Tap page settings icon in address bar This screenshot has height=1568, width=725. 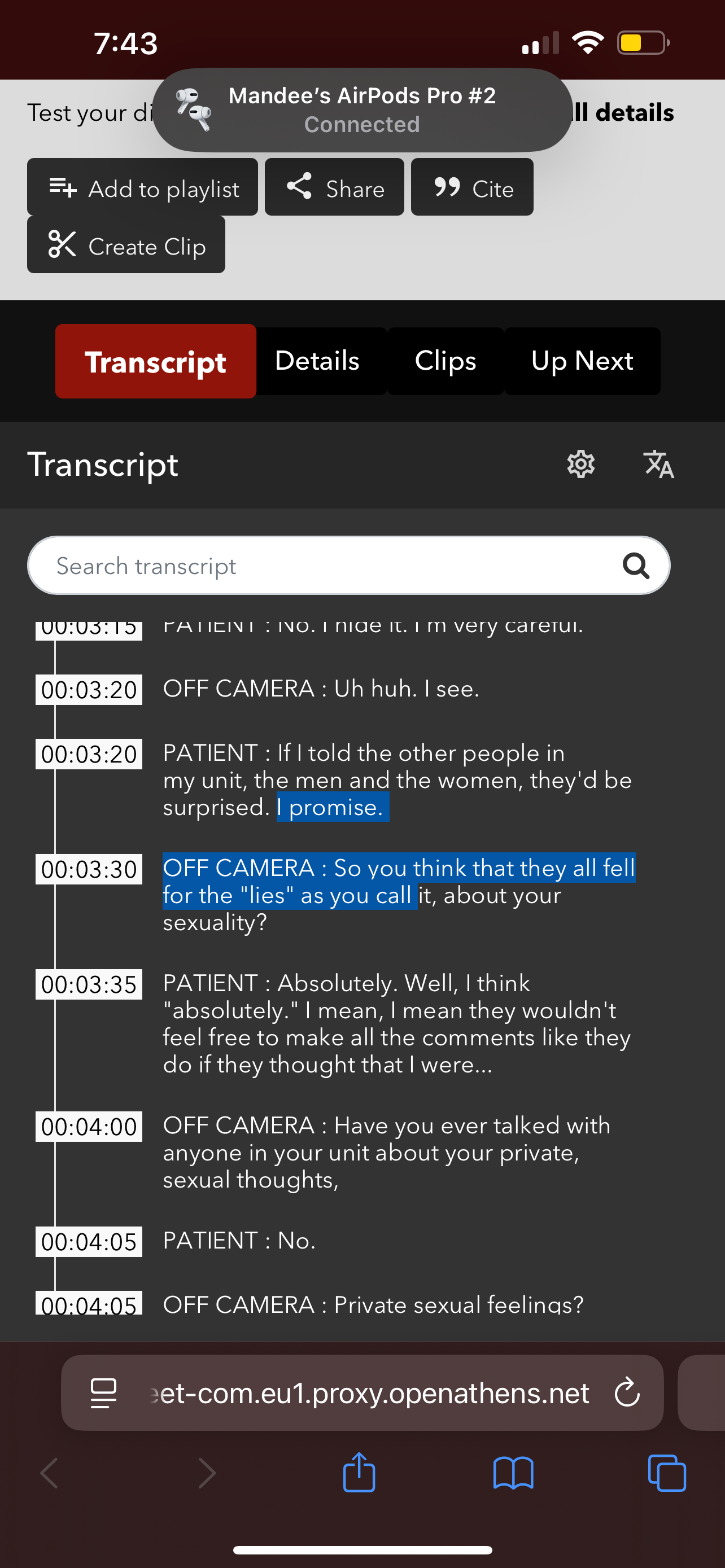tap(103, 1392)
